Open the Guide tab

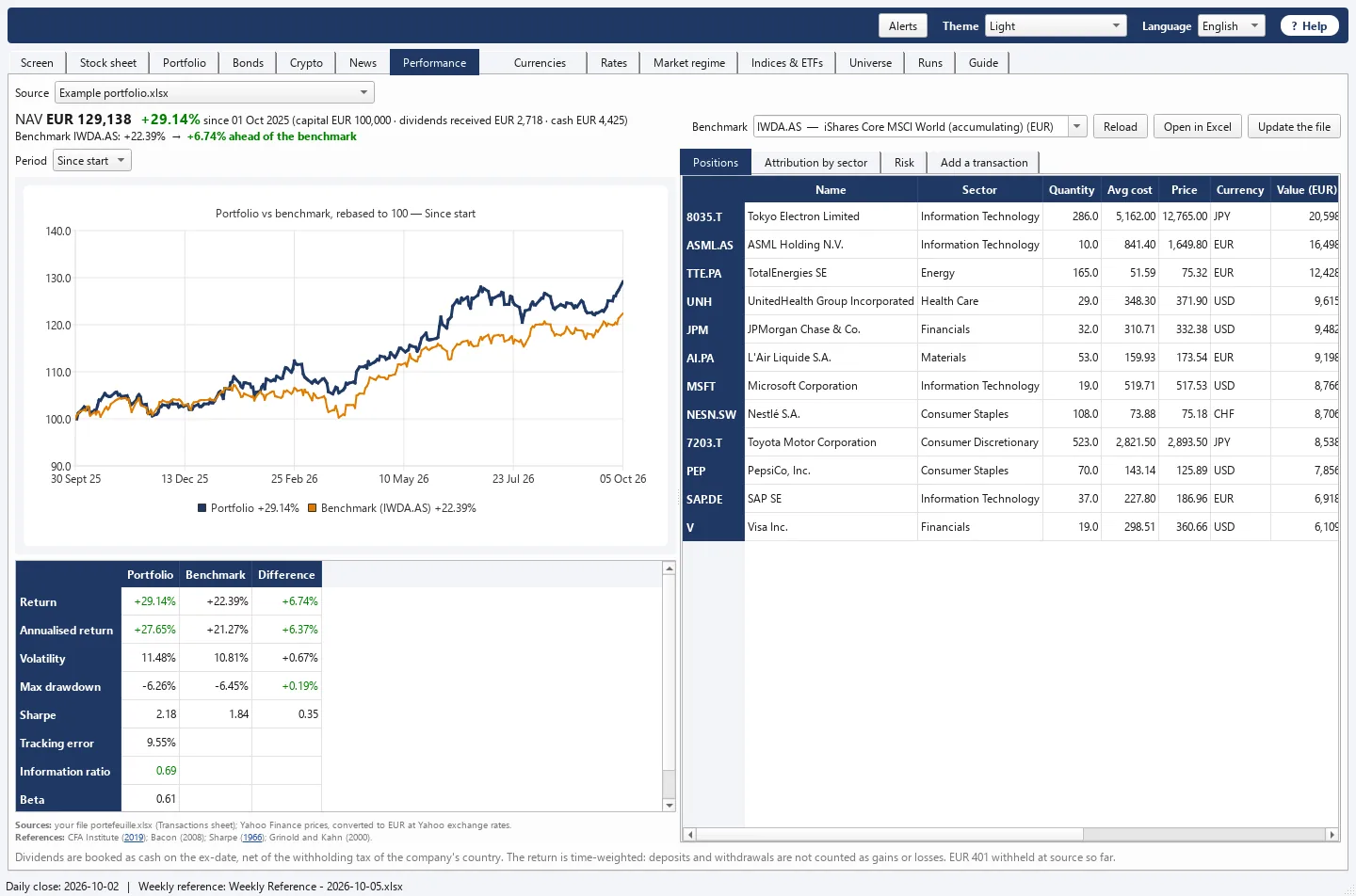[x=983, y=63]
